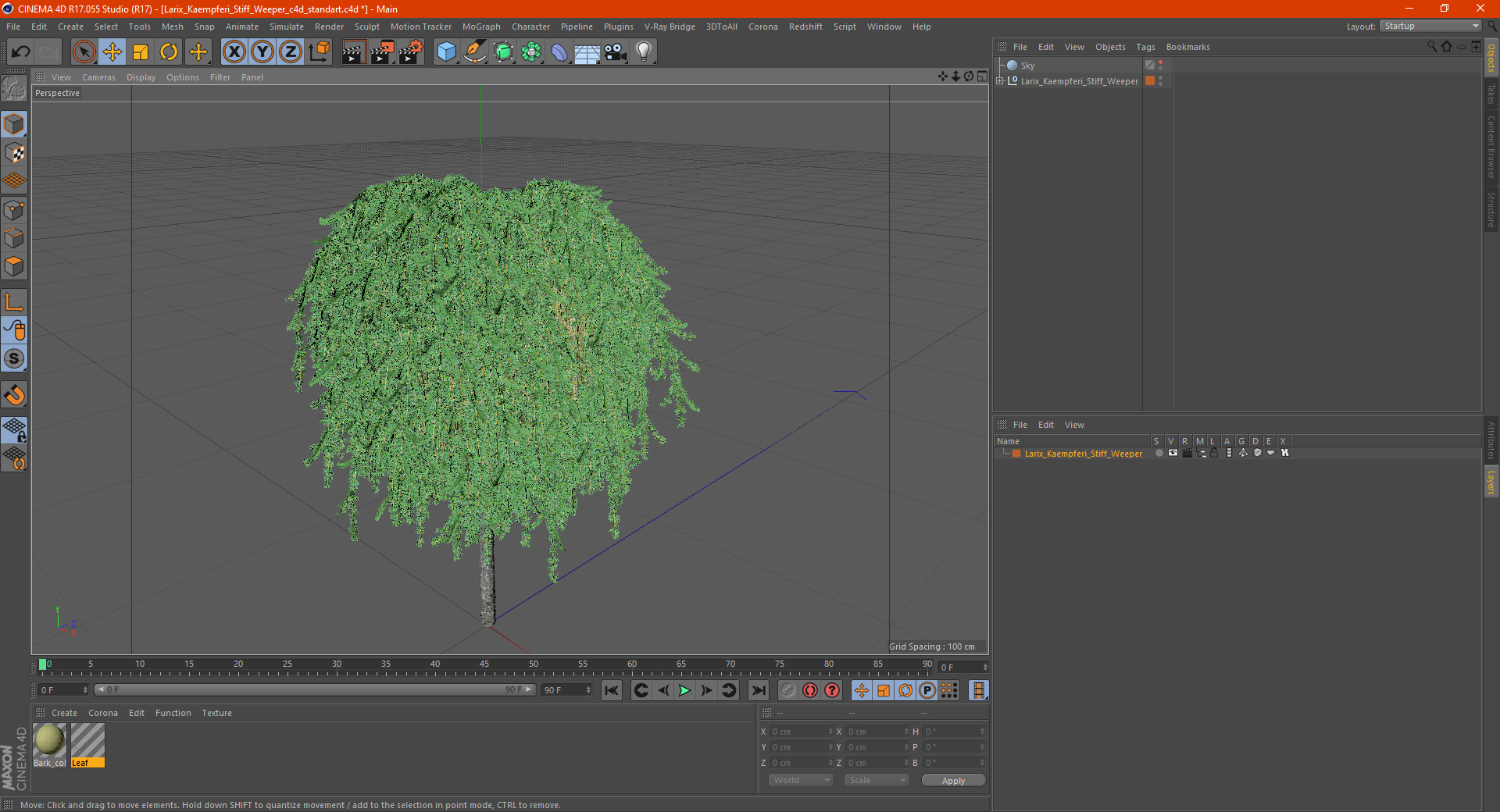Open the material manager Texture menu

tap(216, 713)
